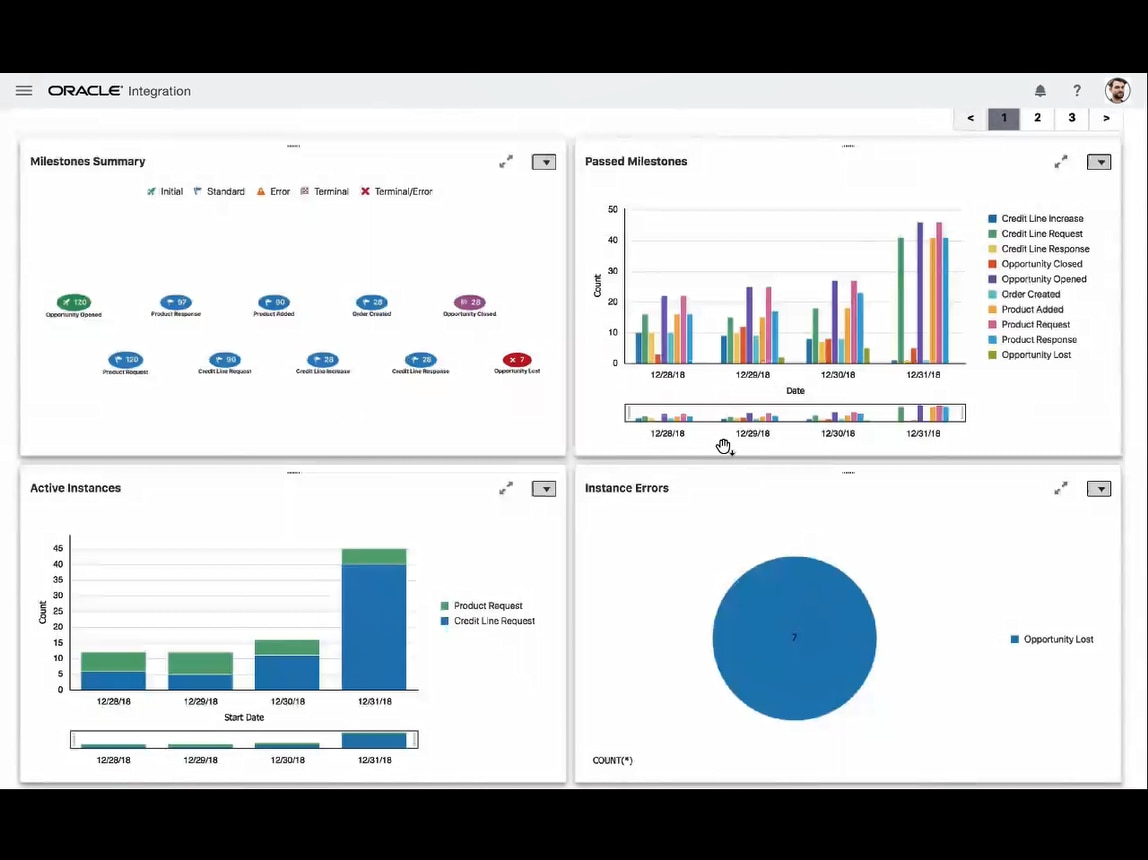Screen dimensions: 1148x860
Task: Click the notifications bell icon
Action: point(1040,91)
